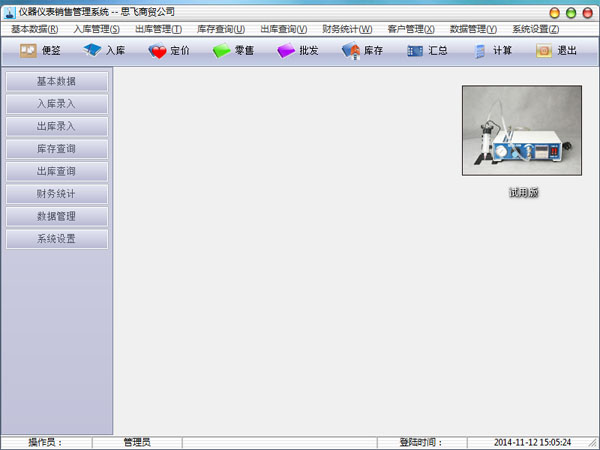
Task: Launch the 计算 calculator toolbar icon
Action: (x=481, y=50)
